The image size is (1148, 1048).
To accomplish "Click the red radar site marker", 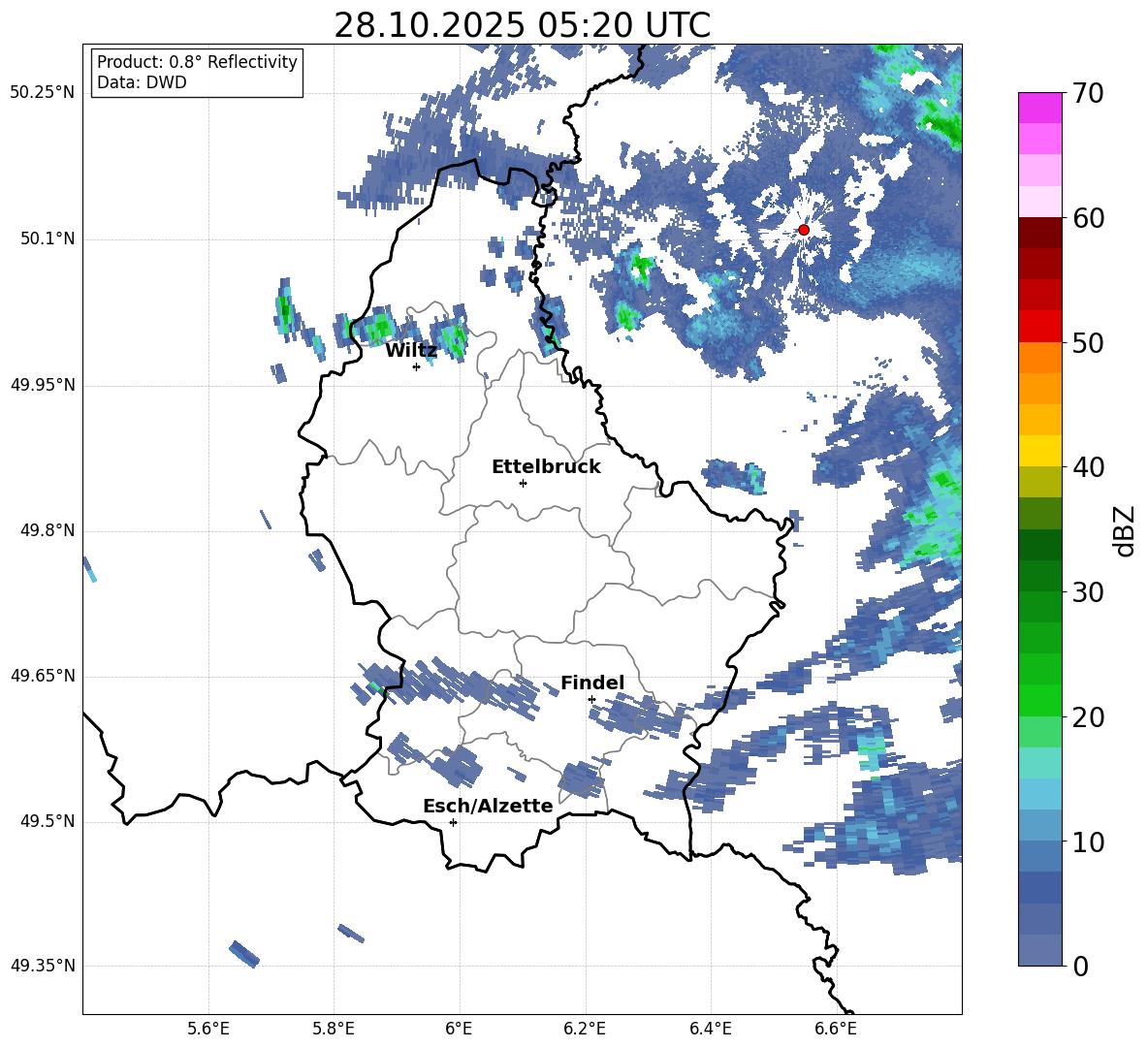I will tap(804, 230).
